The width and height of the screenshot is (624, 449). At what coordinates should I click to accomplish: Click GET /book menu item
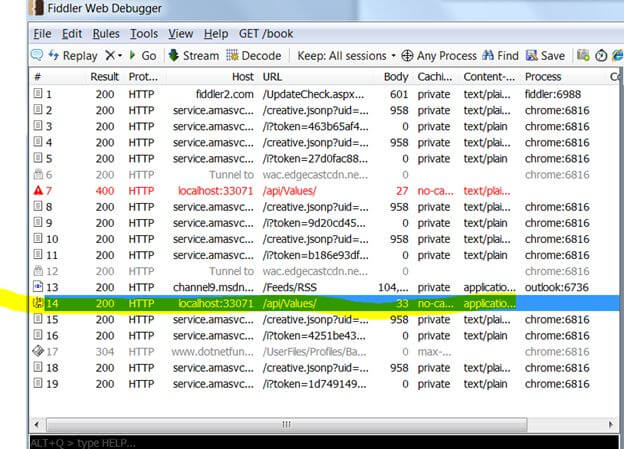point(266,34)
